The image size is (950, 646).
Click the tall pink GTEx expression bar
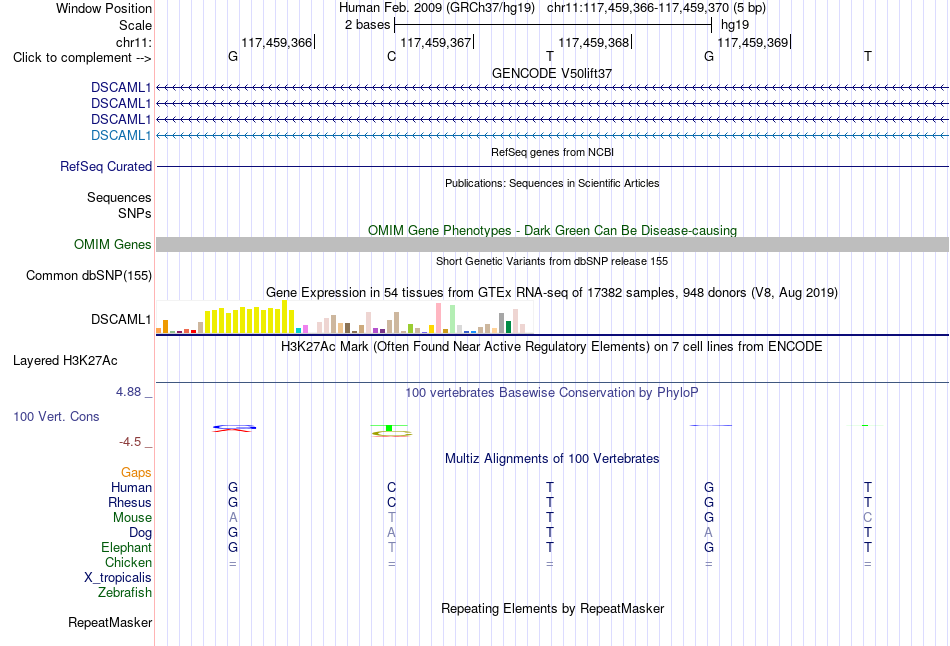click(x=438, y=318)
